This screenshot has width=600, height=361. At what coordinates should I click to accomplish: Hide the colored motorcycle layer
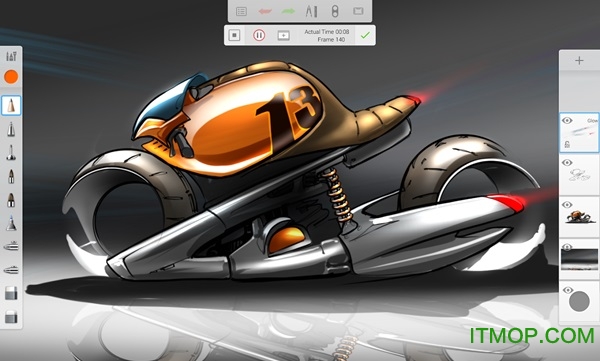coord(567,205)
